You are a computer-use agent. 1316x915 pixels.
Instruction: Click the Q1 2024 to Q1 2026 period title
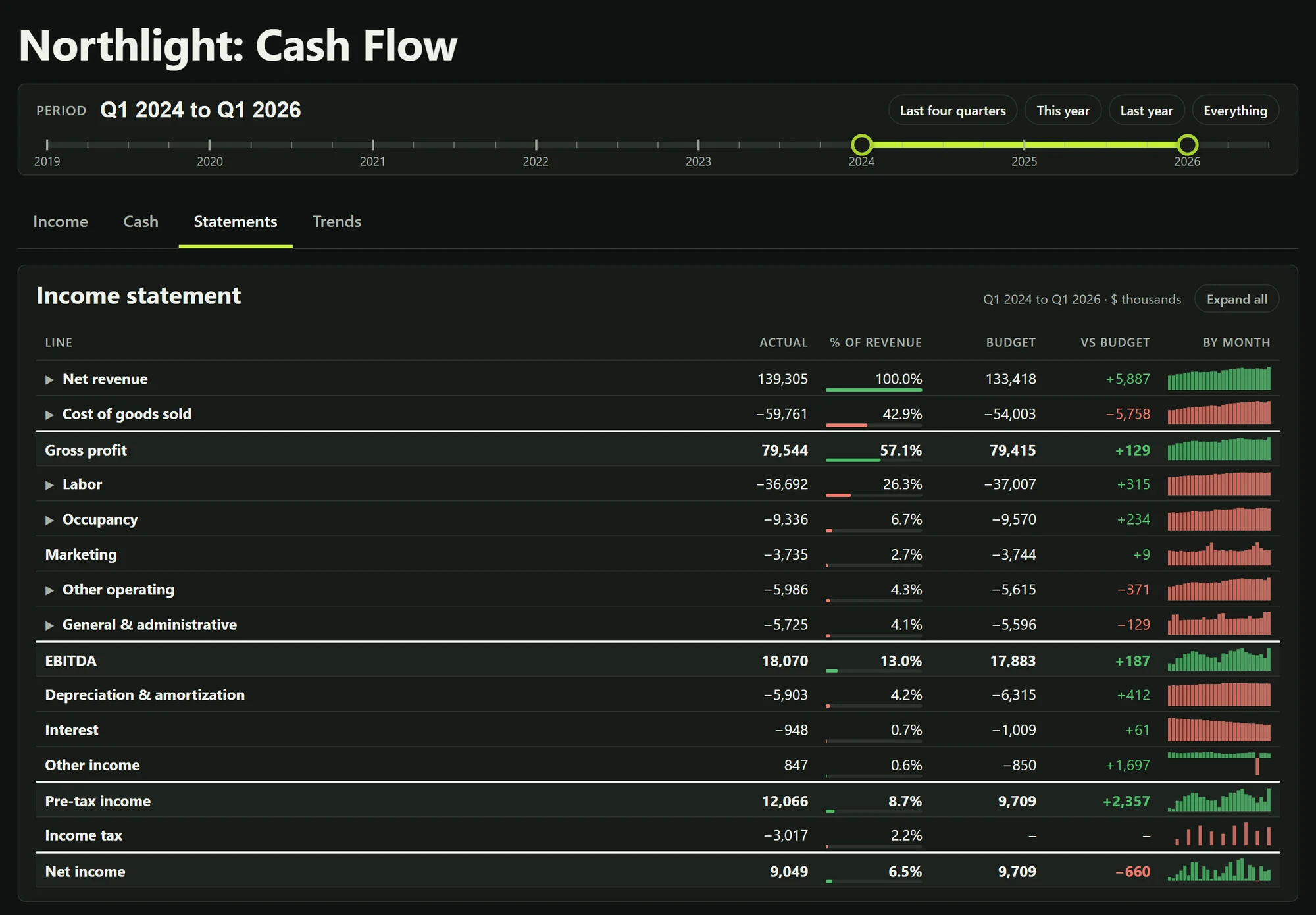(x=201, y=110)
